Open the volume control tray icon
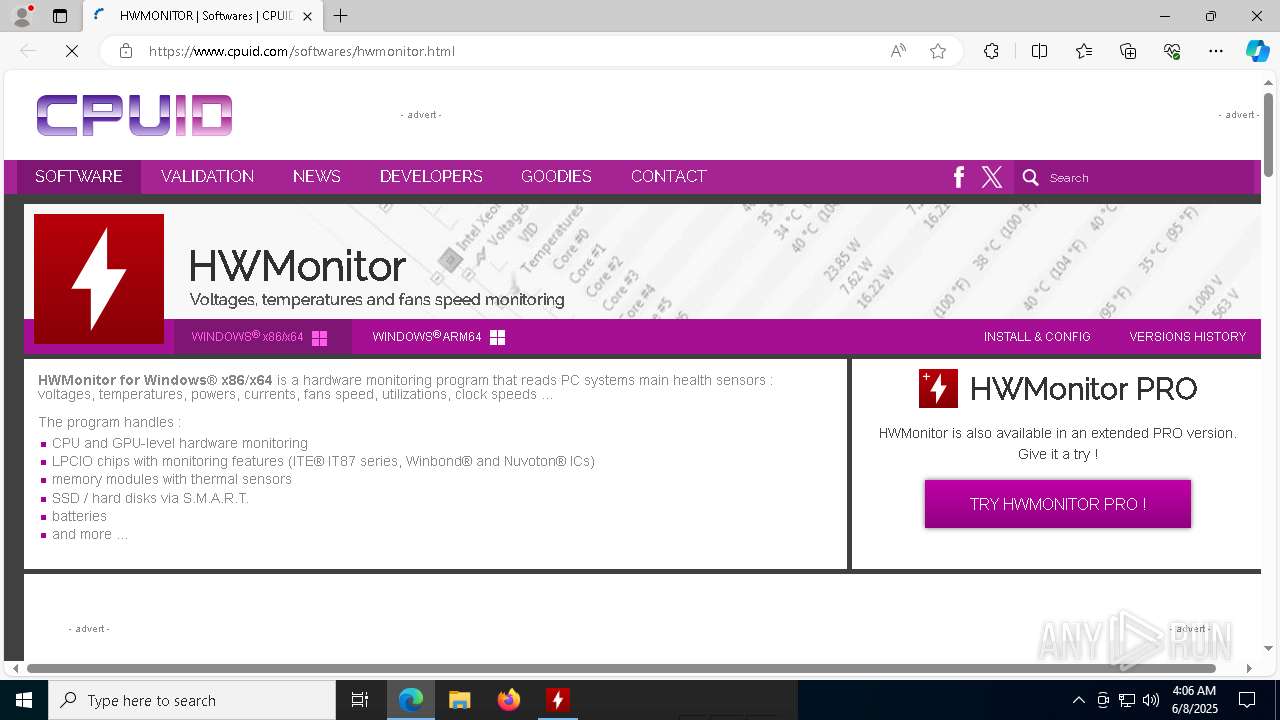The width and height of the screenshot is (1280, 720). pos(1151,700)
